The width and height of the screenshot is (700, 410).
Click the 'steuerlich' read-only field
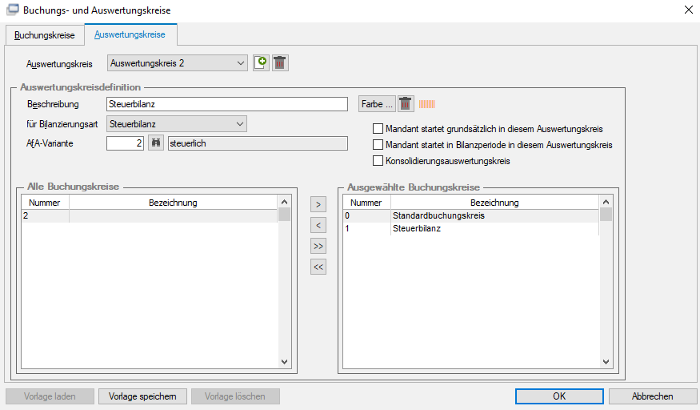coord(258,143)
